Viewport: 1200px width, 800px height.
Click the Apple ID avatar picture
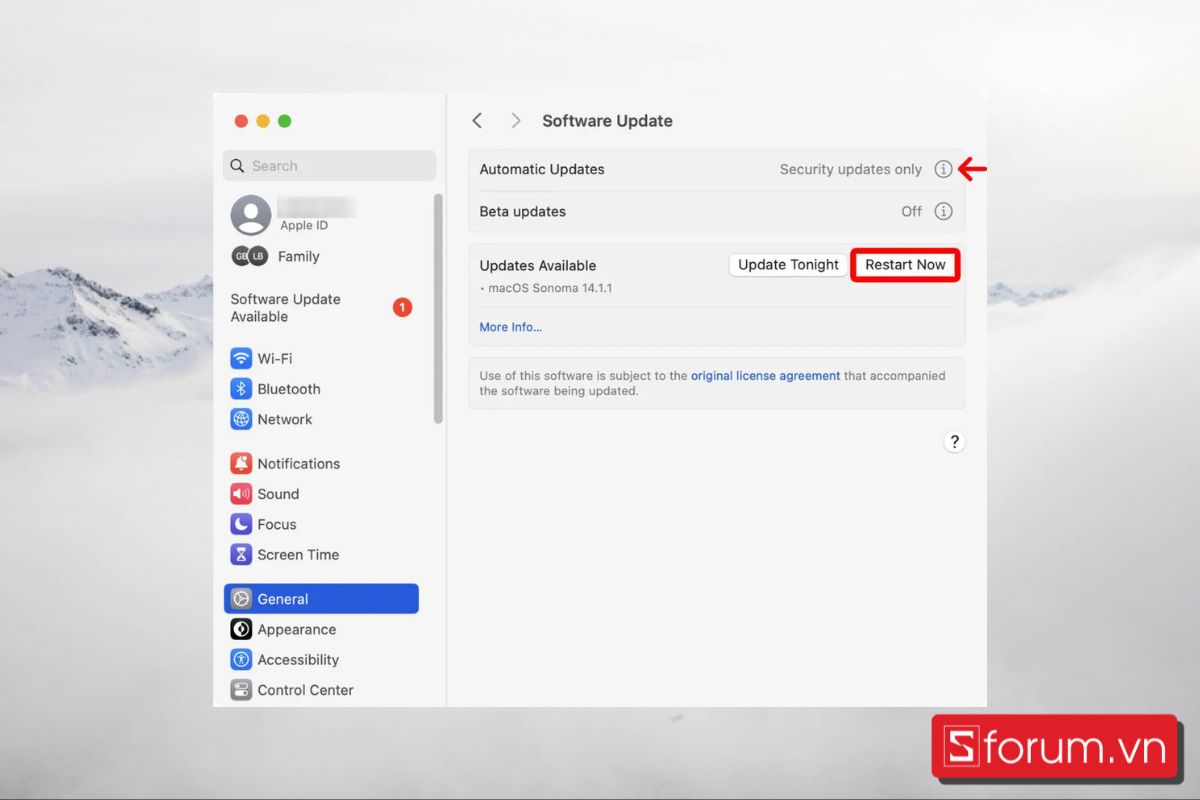click(x=251, y=215)
